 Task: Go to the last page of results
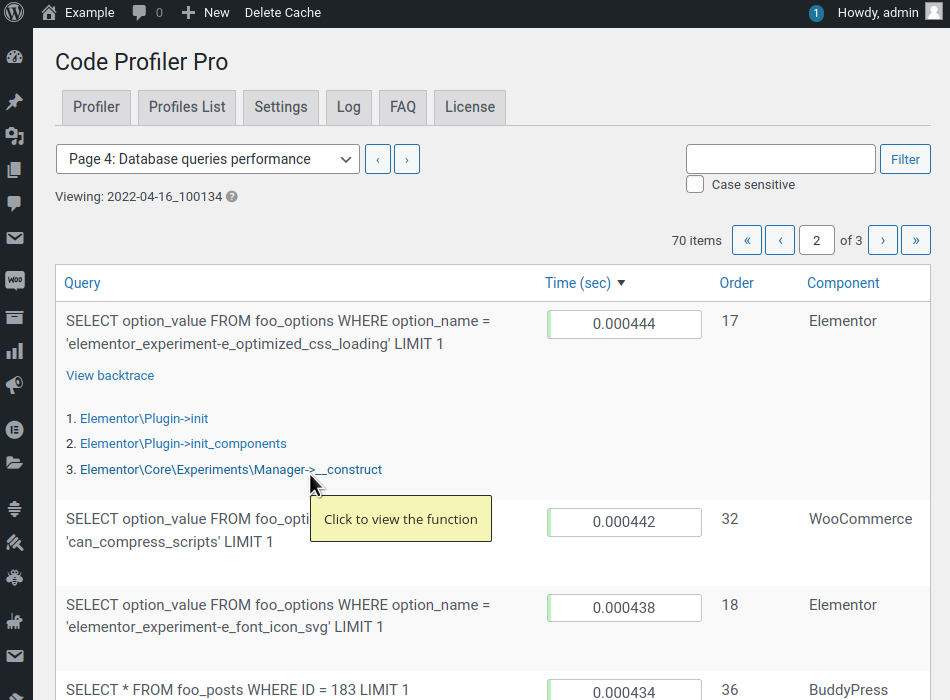coord(915,240)
